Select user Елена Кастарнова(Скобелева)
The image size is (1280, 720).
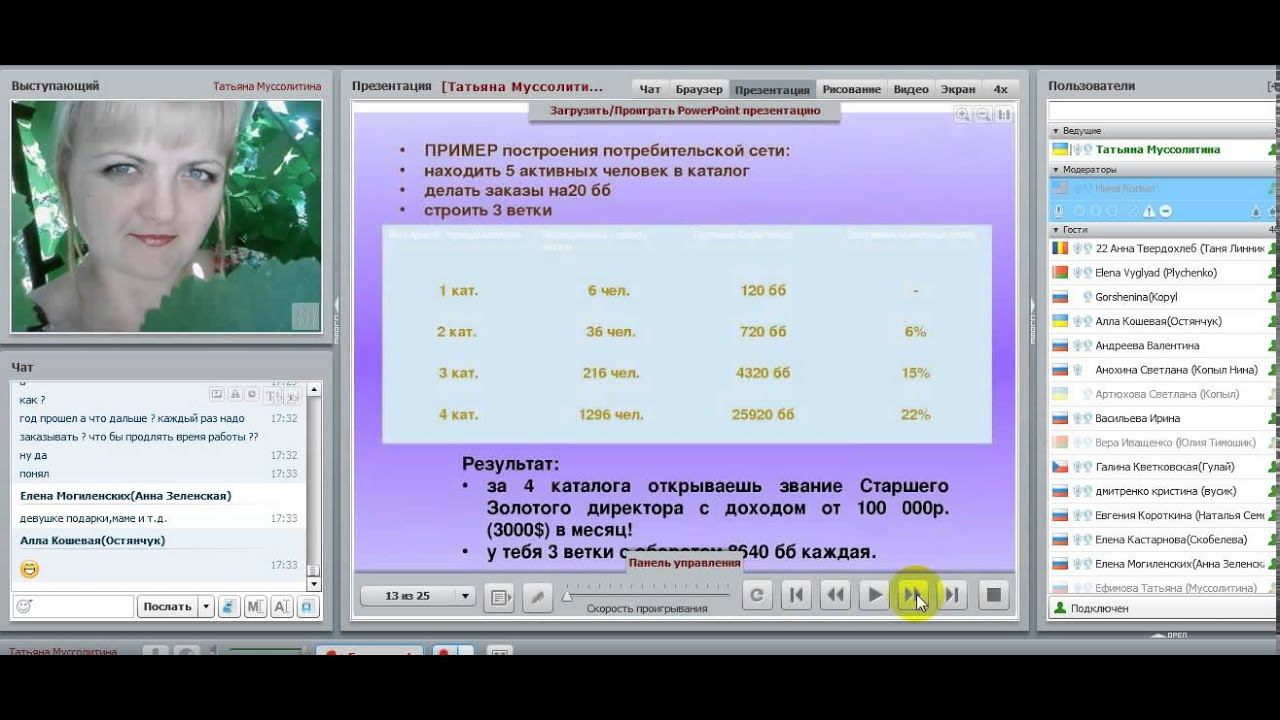[x=1171, y=539]
